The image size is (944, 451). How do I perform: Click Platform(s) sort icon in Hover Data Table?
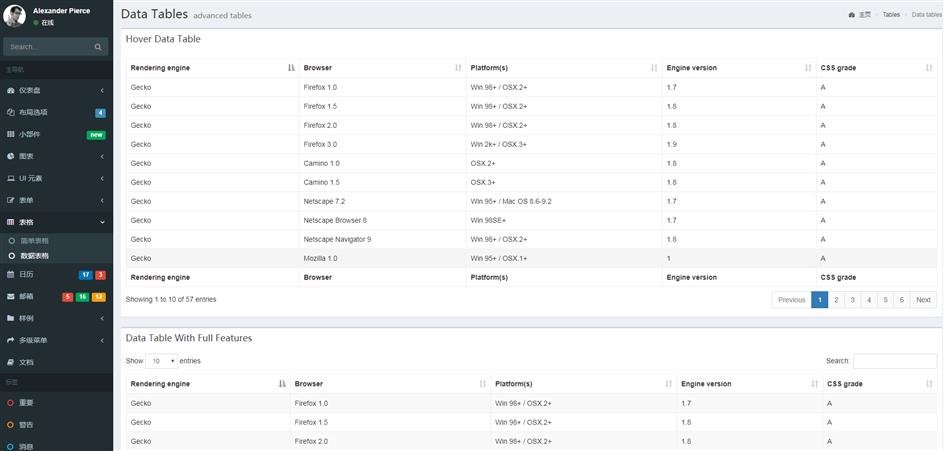pyautogui.click(x=654, y=68)
